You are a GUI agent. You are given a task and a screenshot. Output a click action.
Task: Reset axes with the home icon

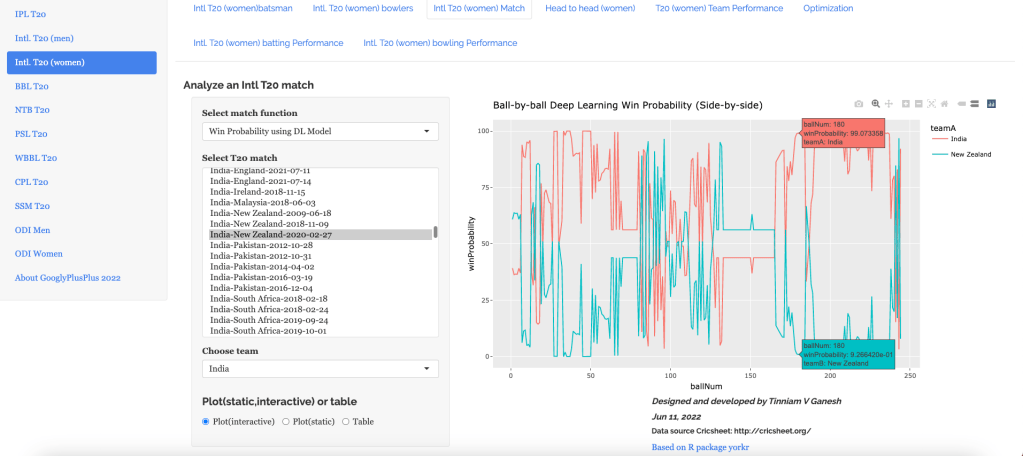coord(944,104)
